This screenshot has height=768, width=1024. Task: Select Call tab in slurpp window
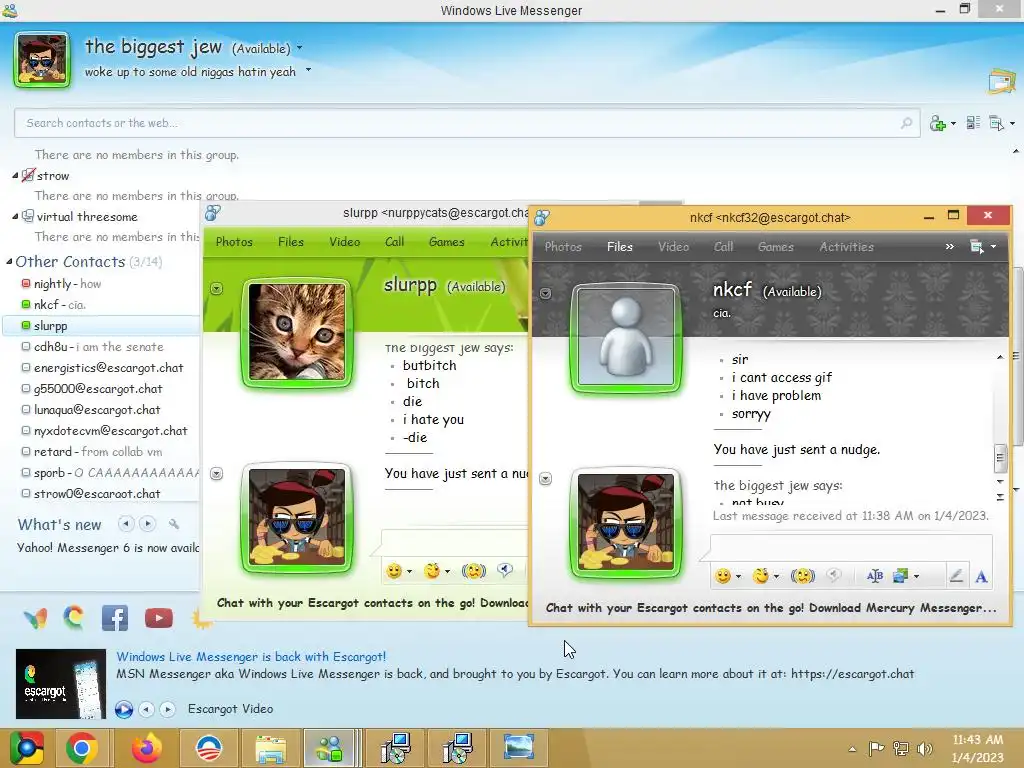pos(394,242)
